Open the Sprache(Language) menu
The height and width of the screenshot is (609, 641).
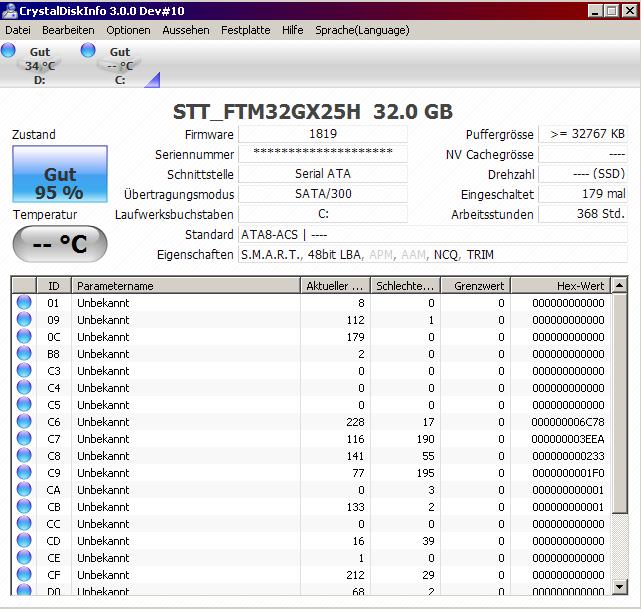362,30
